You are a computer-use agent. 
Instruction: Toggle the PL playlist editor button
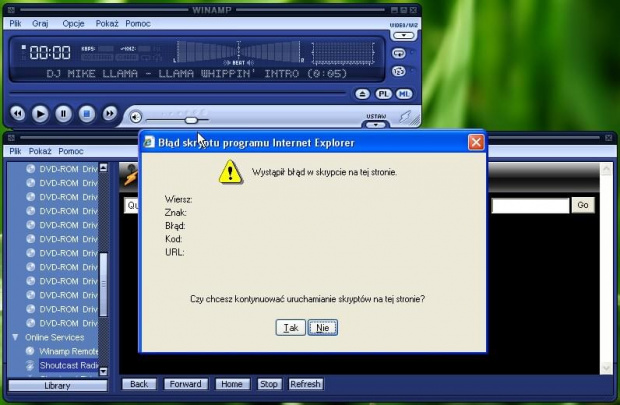coord(383,94)
